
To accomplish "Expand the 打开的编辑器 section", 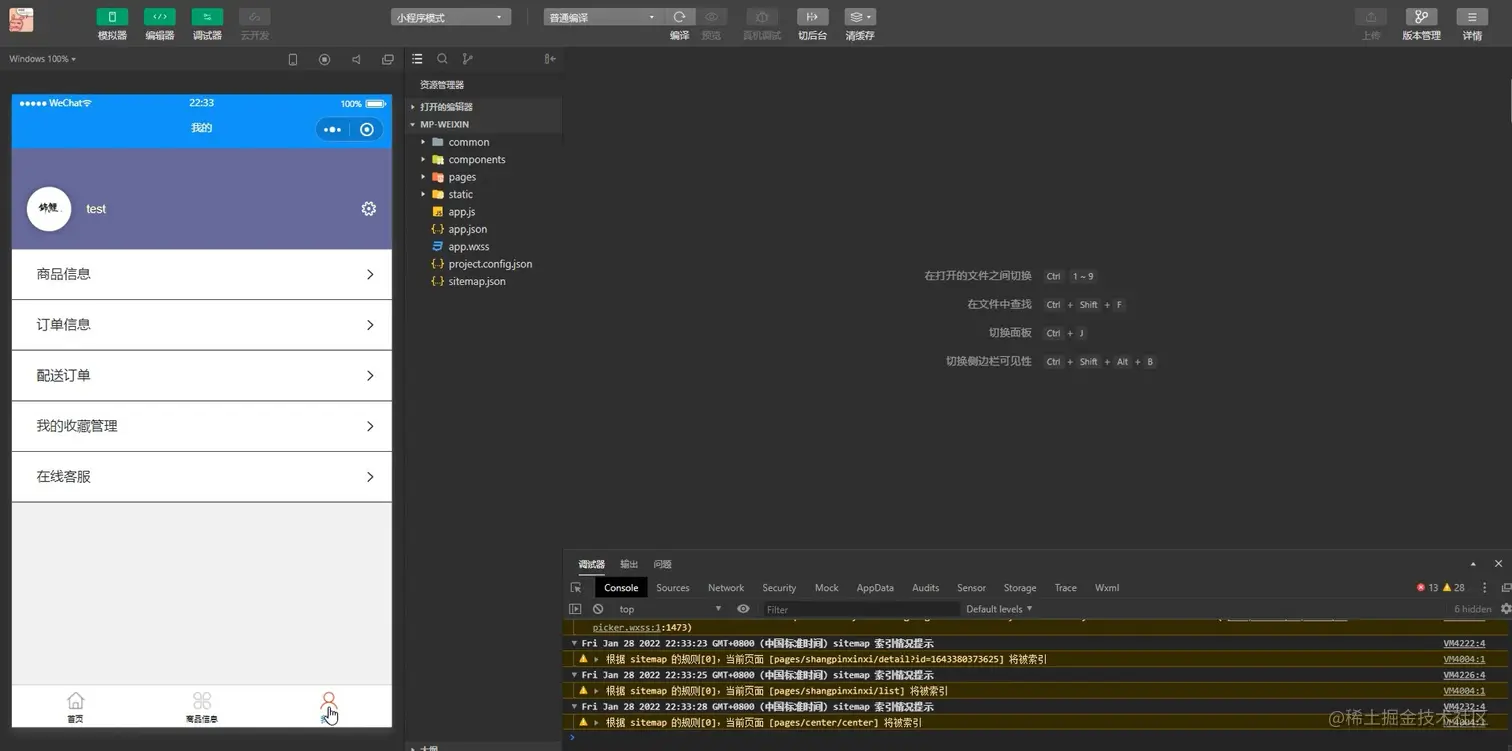I will tap(485, 107).
